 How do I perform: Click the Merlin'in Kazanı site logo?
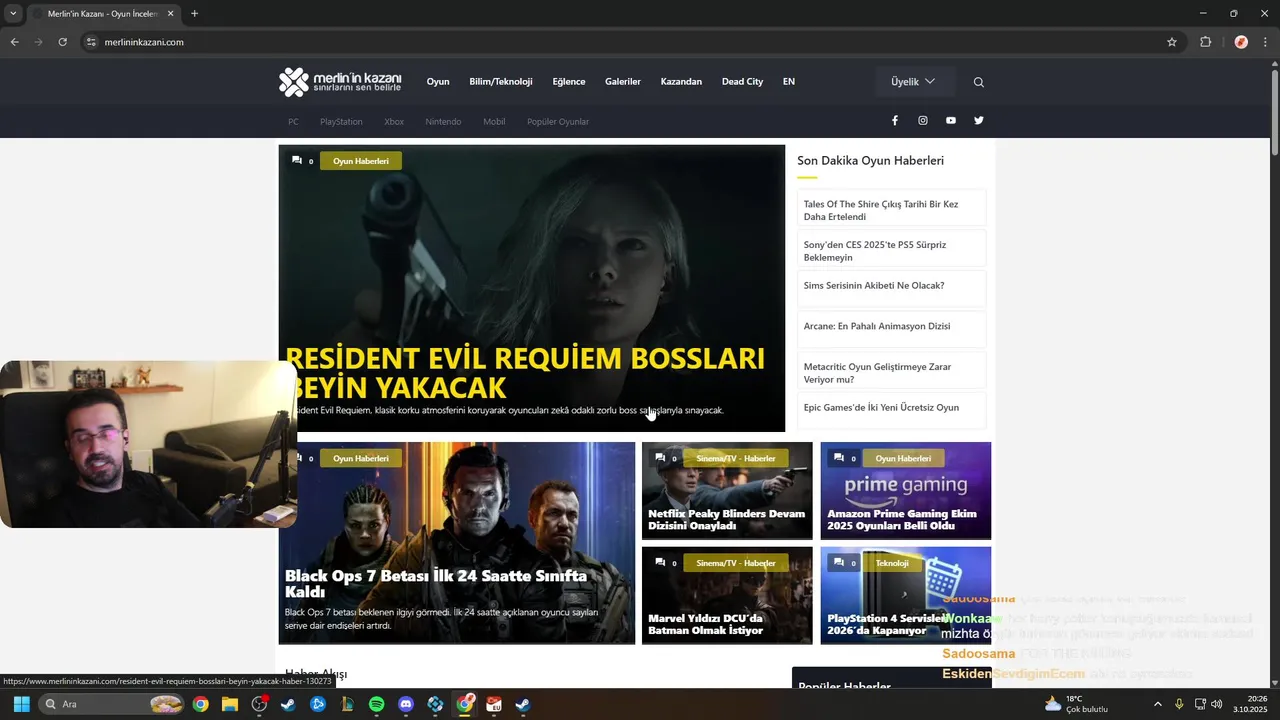(x=340, y=82)
